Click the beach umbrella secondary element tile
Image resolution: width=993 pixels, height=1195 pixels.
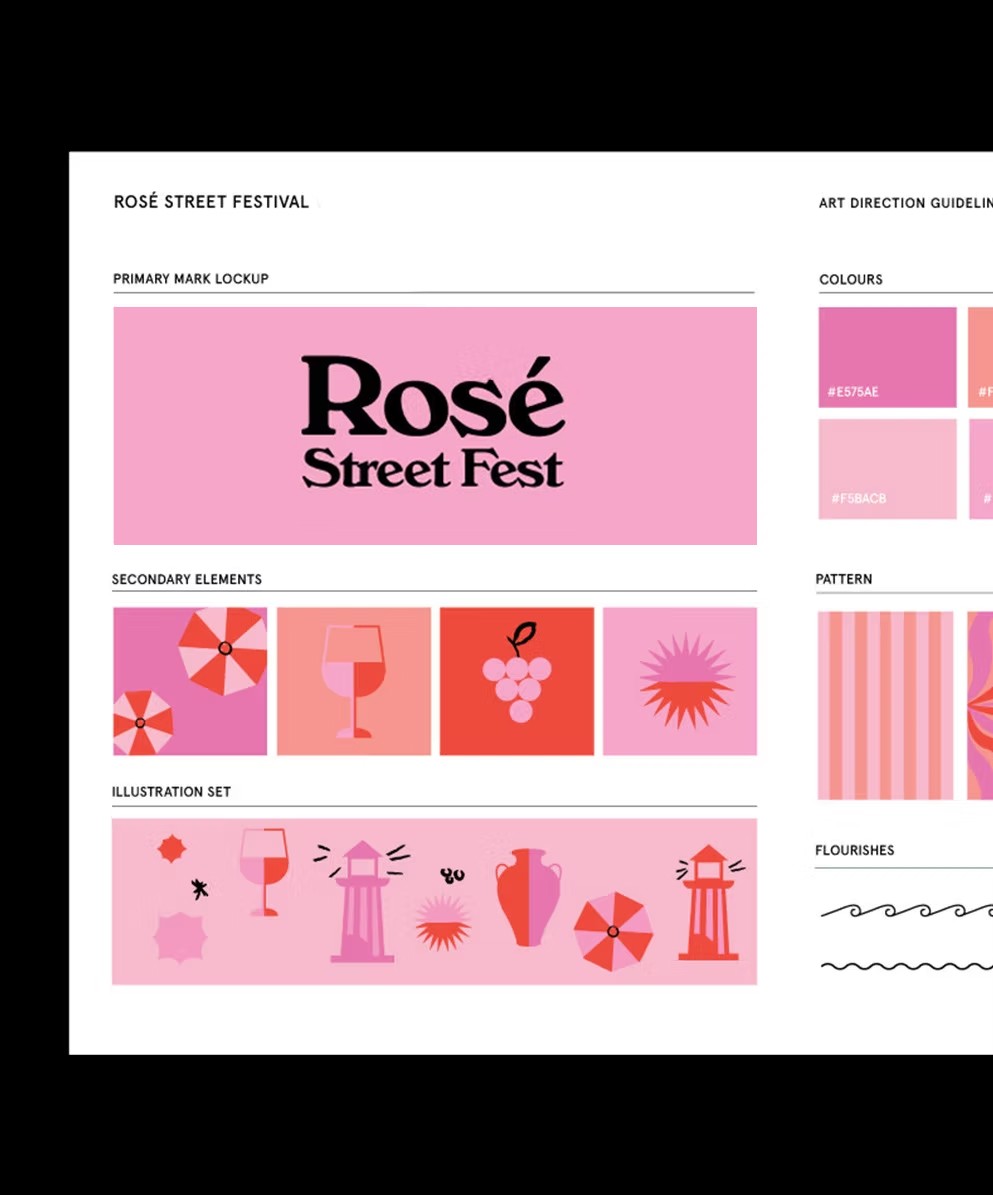click(x=189, y=680)
